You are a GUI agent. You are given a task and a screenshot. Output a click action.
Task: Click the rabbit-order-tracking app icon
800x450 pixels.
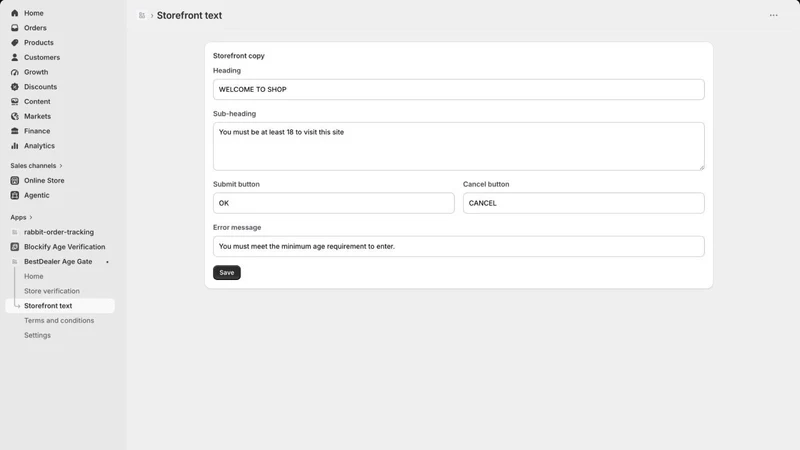point(15,232)
